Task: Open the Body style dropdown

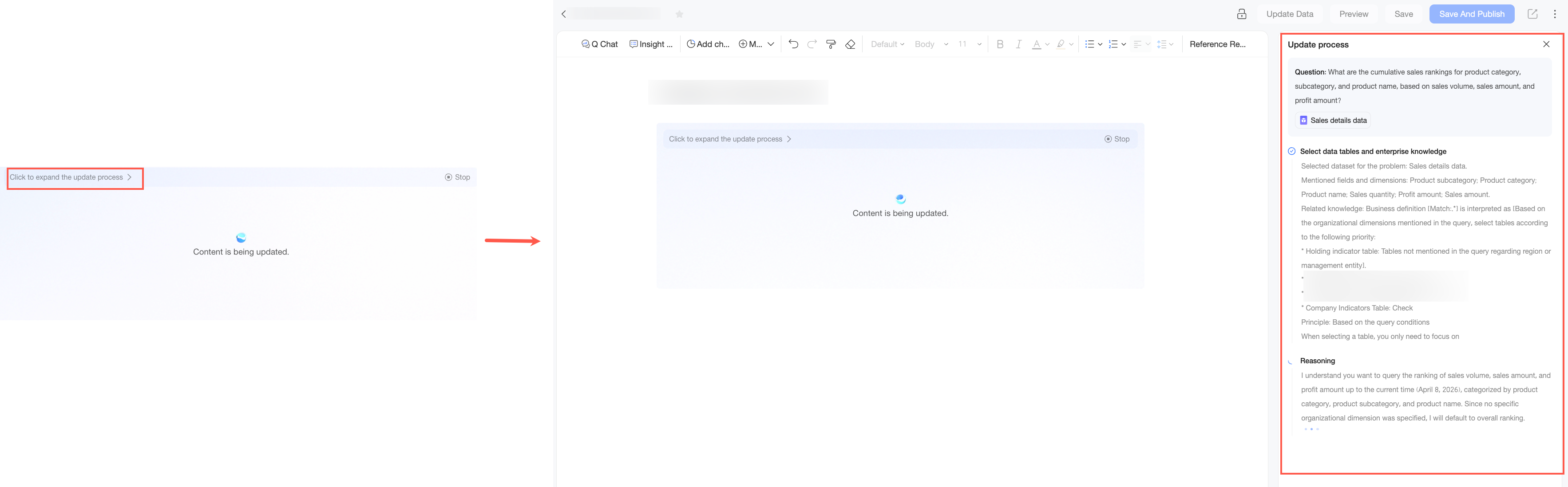Action: (x=931, y=44)
